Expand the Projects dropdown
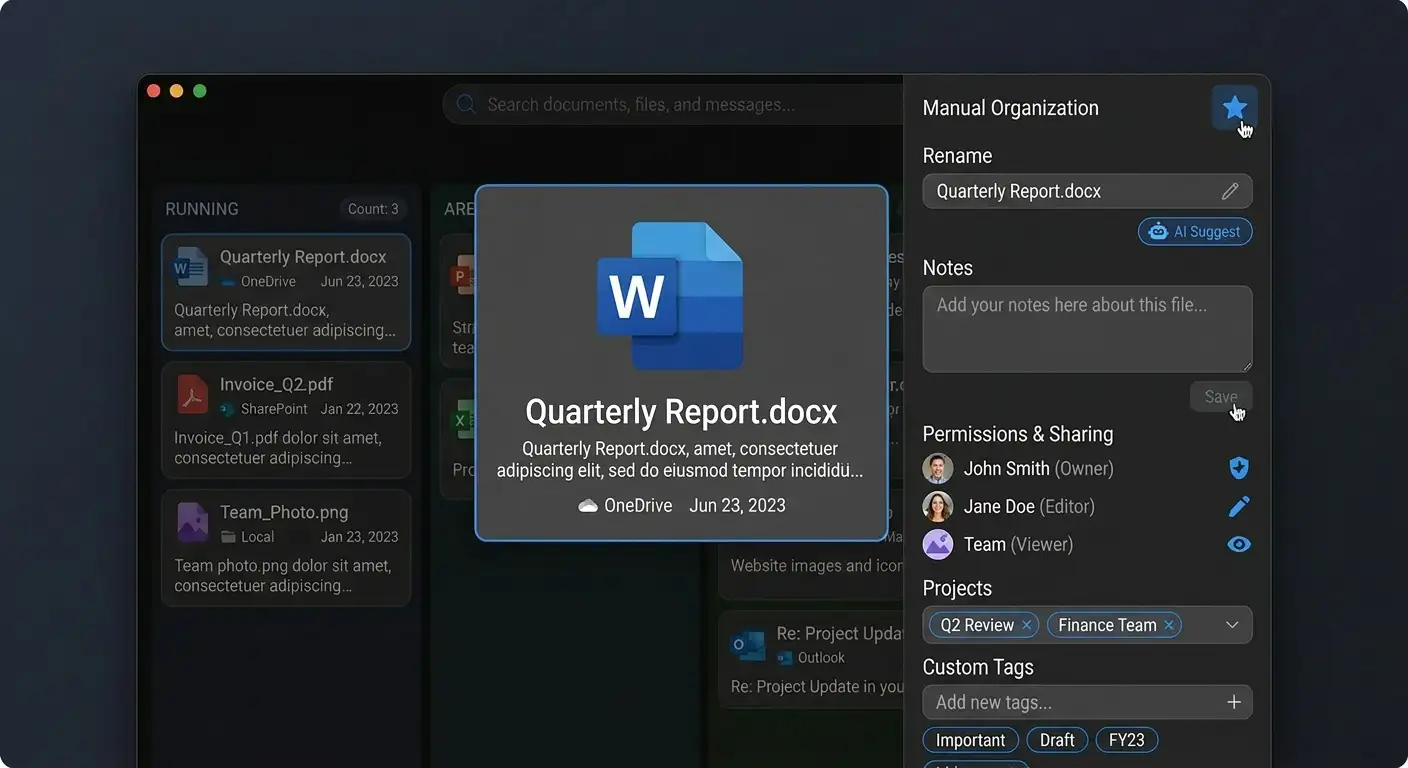The image size is (1408, 768). (1232, 625)
